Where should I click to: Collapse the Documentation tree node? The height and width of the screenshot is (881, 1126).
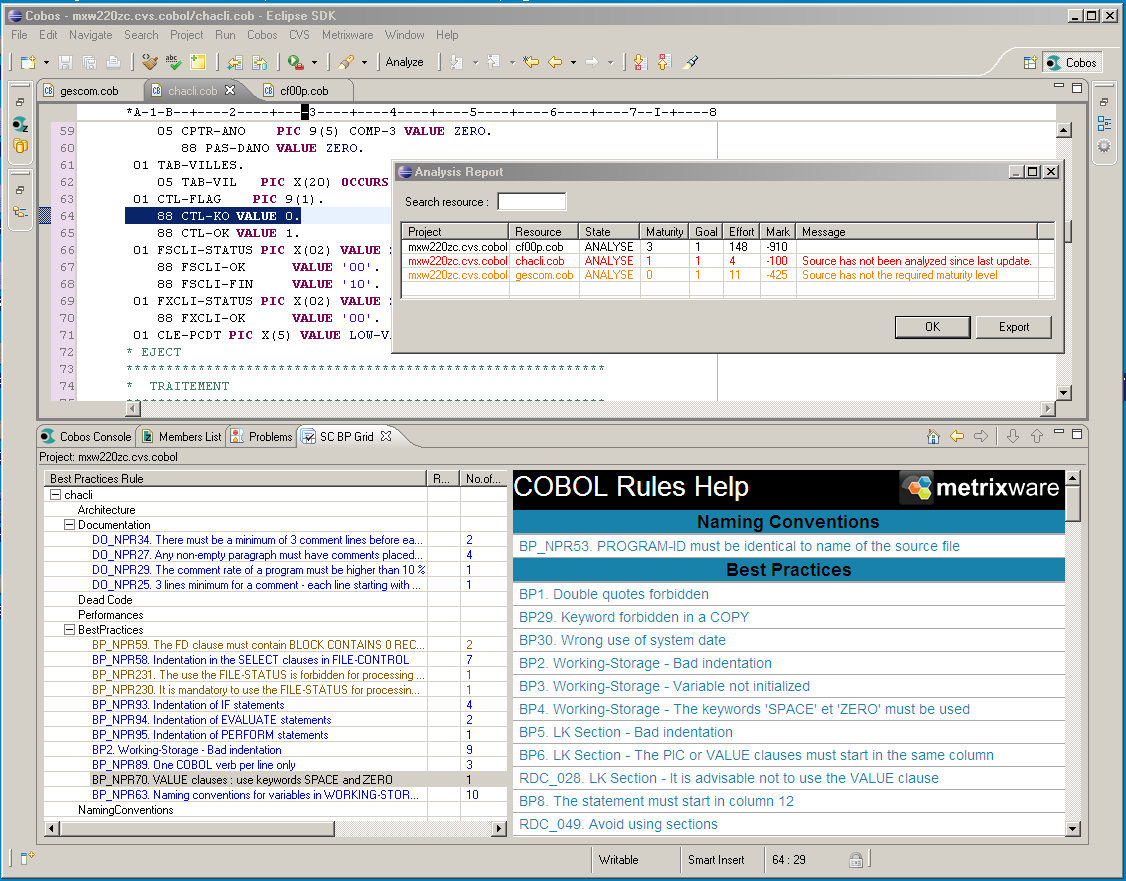70,525
